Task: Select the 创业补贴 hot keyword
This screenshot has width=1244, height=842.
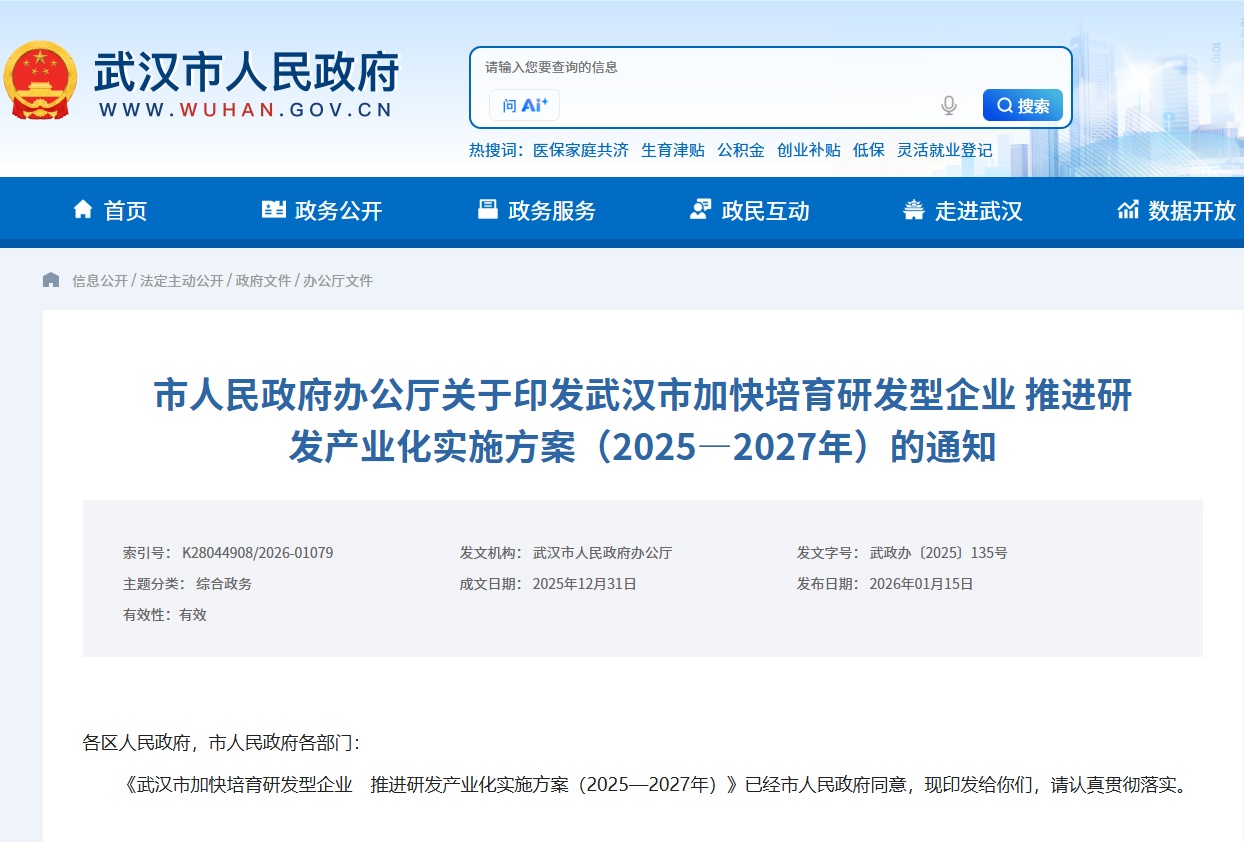Action: pyautogui.click(x=808, y=150)
